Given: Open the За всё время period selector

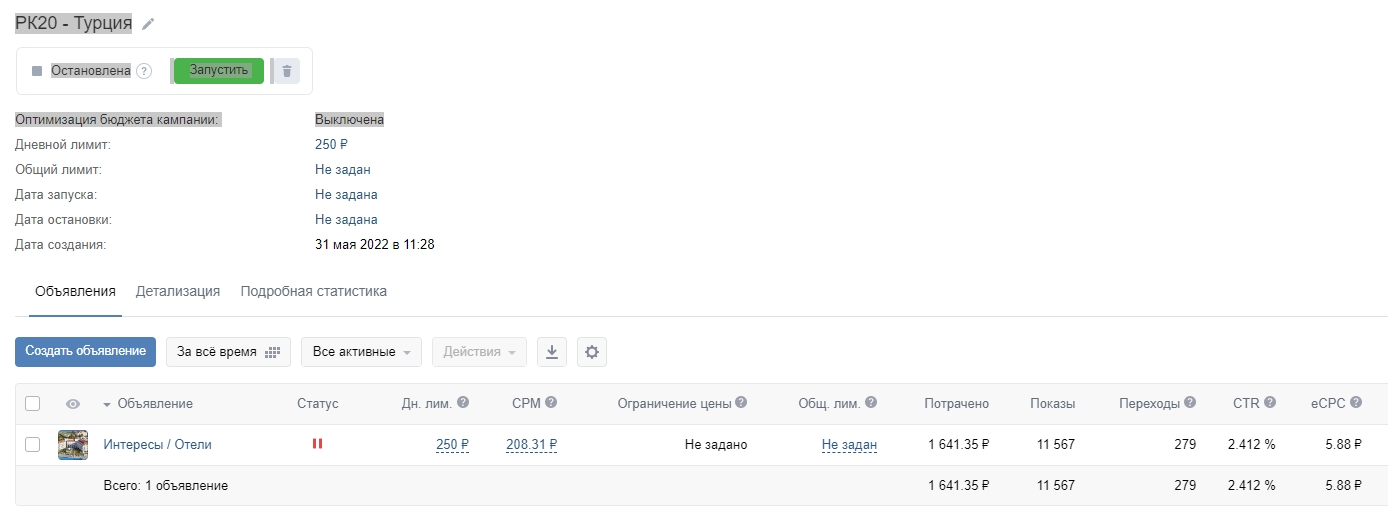Looking at the screenshot, I should pos(228,352).
